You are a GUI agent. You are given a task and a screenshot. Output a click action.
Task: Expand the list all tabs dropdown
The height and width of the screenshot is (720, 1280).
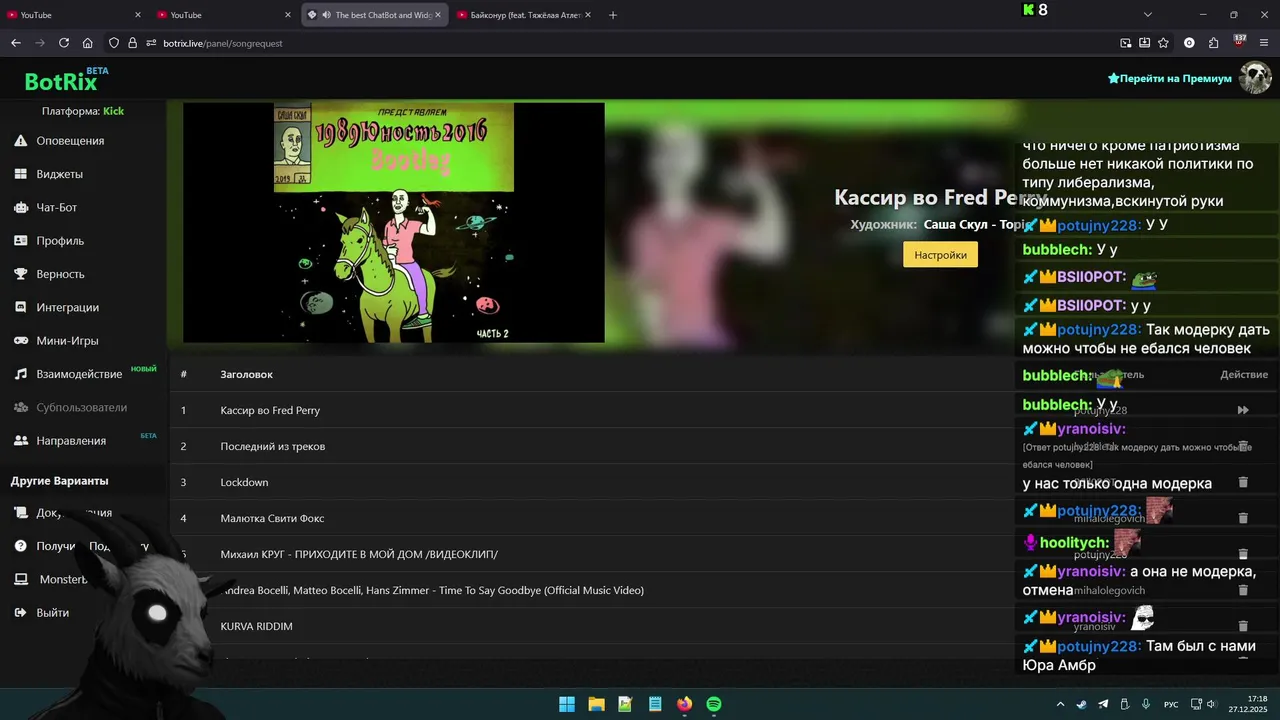(1148, 15)
